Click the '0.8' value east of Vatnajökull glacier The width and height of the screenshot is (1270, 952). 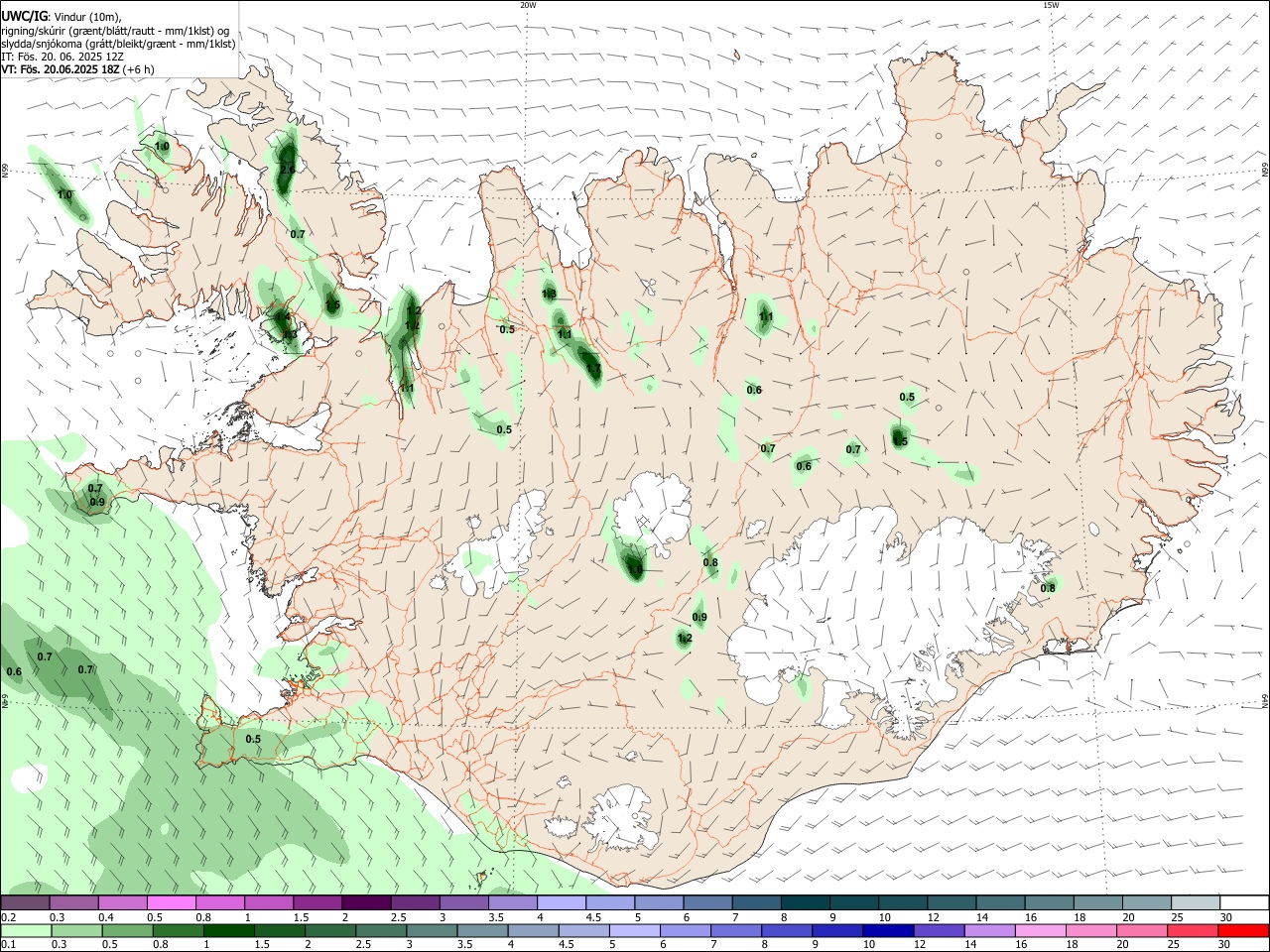(1048, 588)
